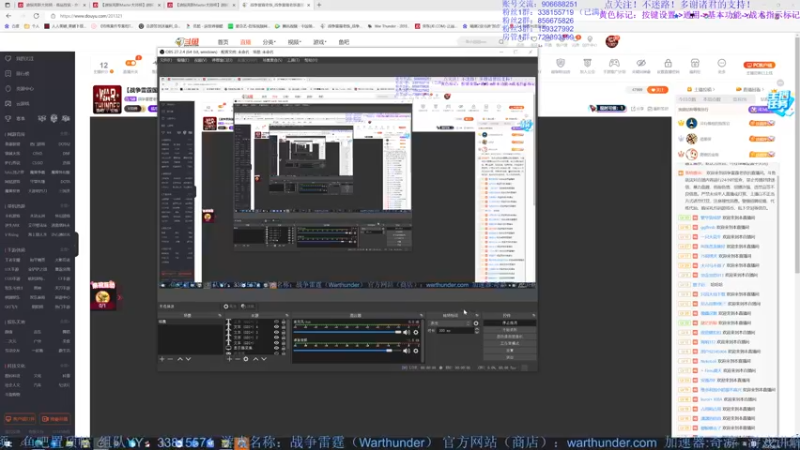800x450 pixels.
Task: Remove selected source in OBS sources panel
Action: 237,359
